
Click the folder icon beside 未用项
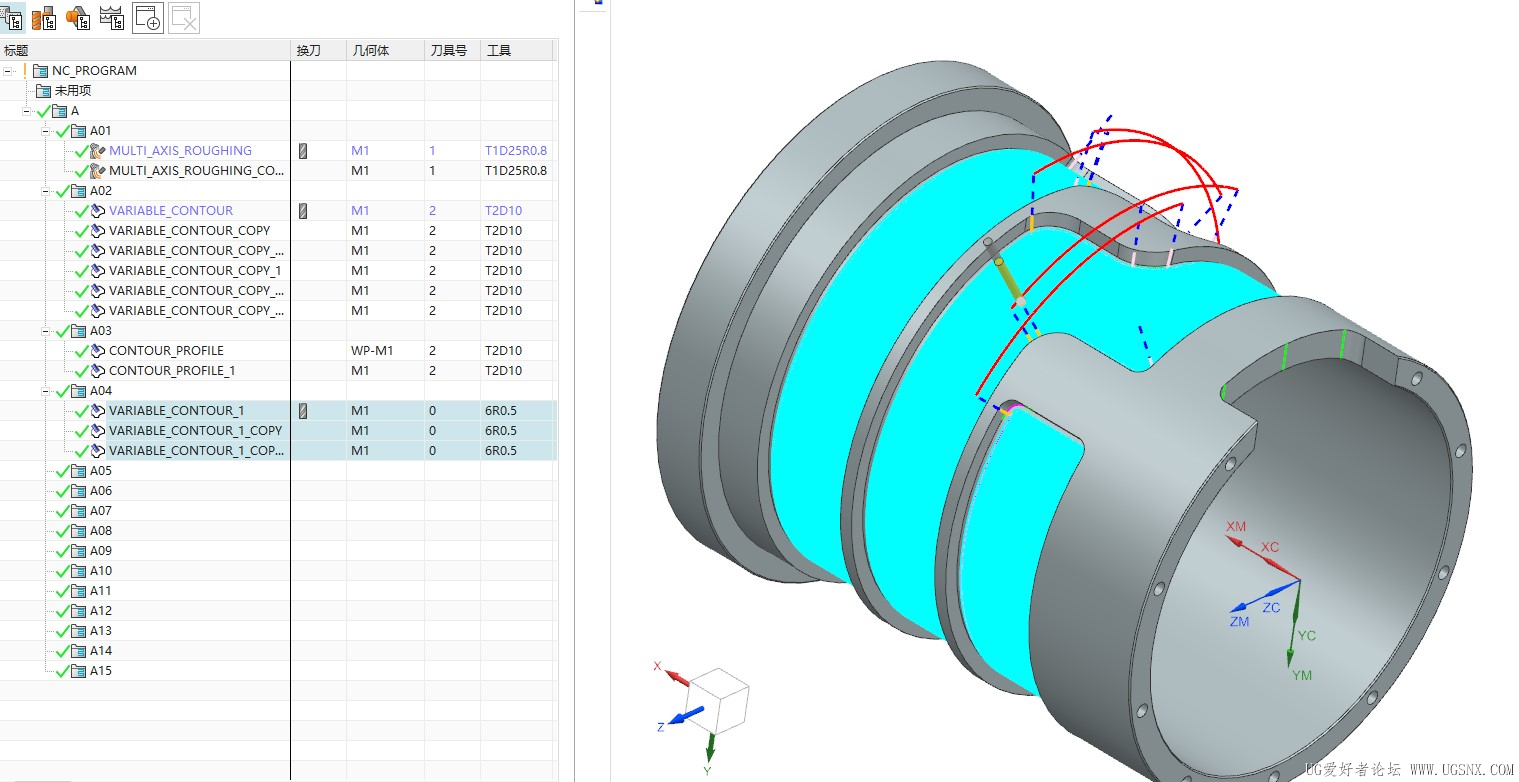click(x=43, y=91)
